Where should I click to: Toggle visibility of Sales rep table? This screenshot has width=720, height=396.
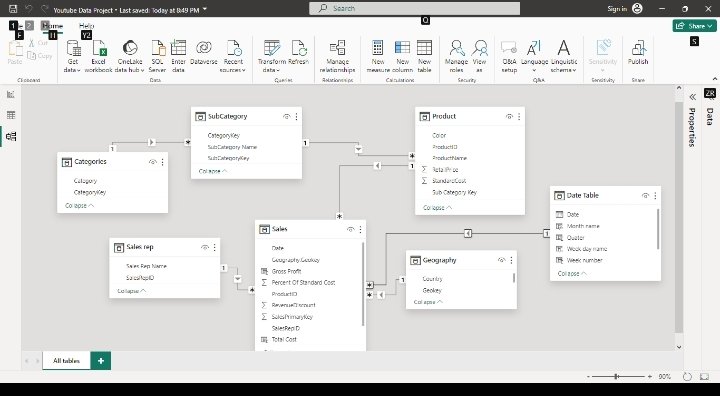pyautogui.click(x=205, y=247)
